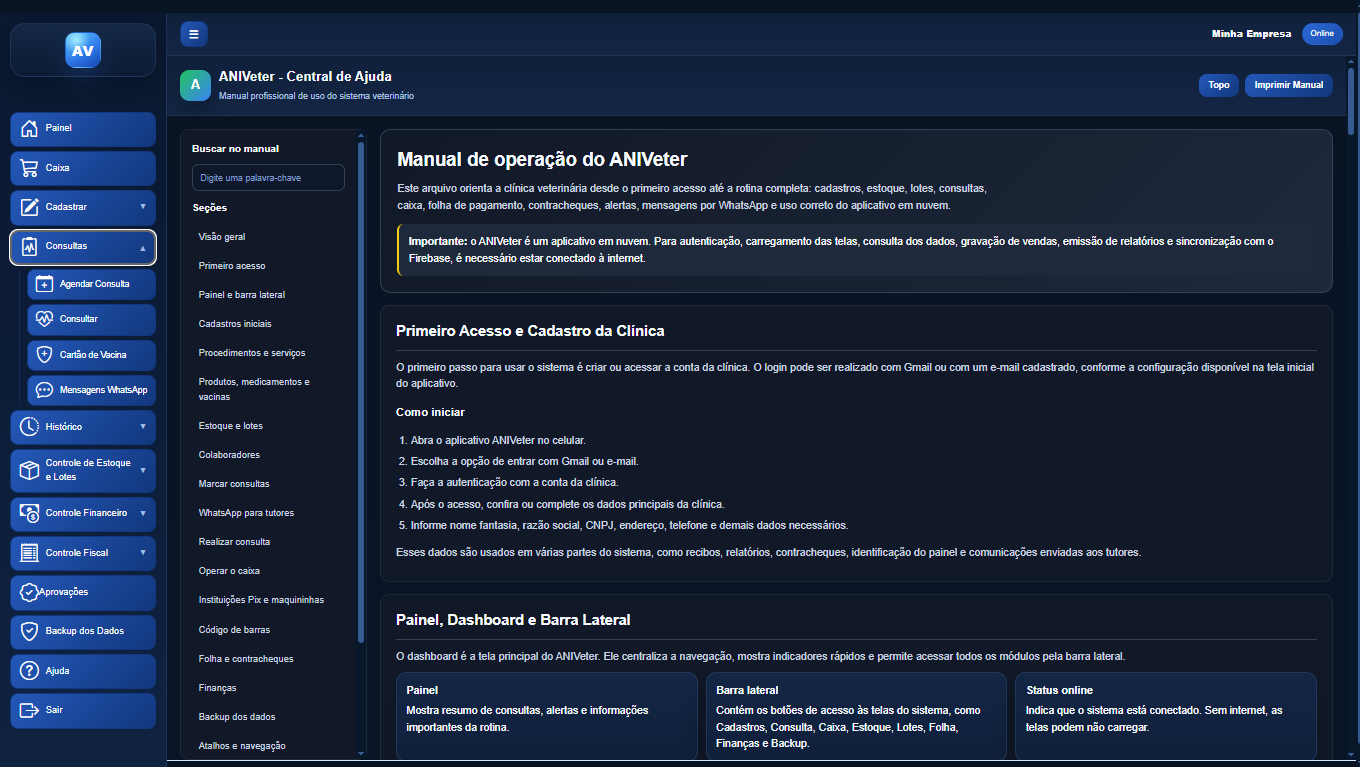The width and height of the screenshot is (1360, 767).
Task: Select Agendar Consulta in the sidebar
Action: [91, 284]
